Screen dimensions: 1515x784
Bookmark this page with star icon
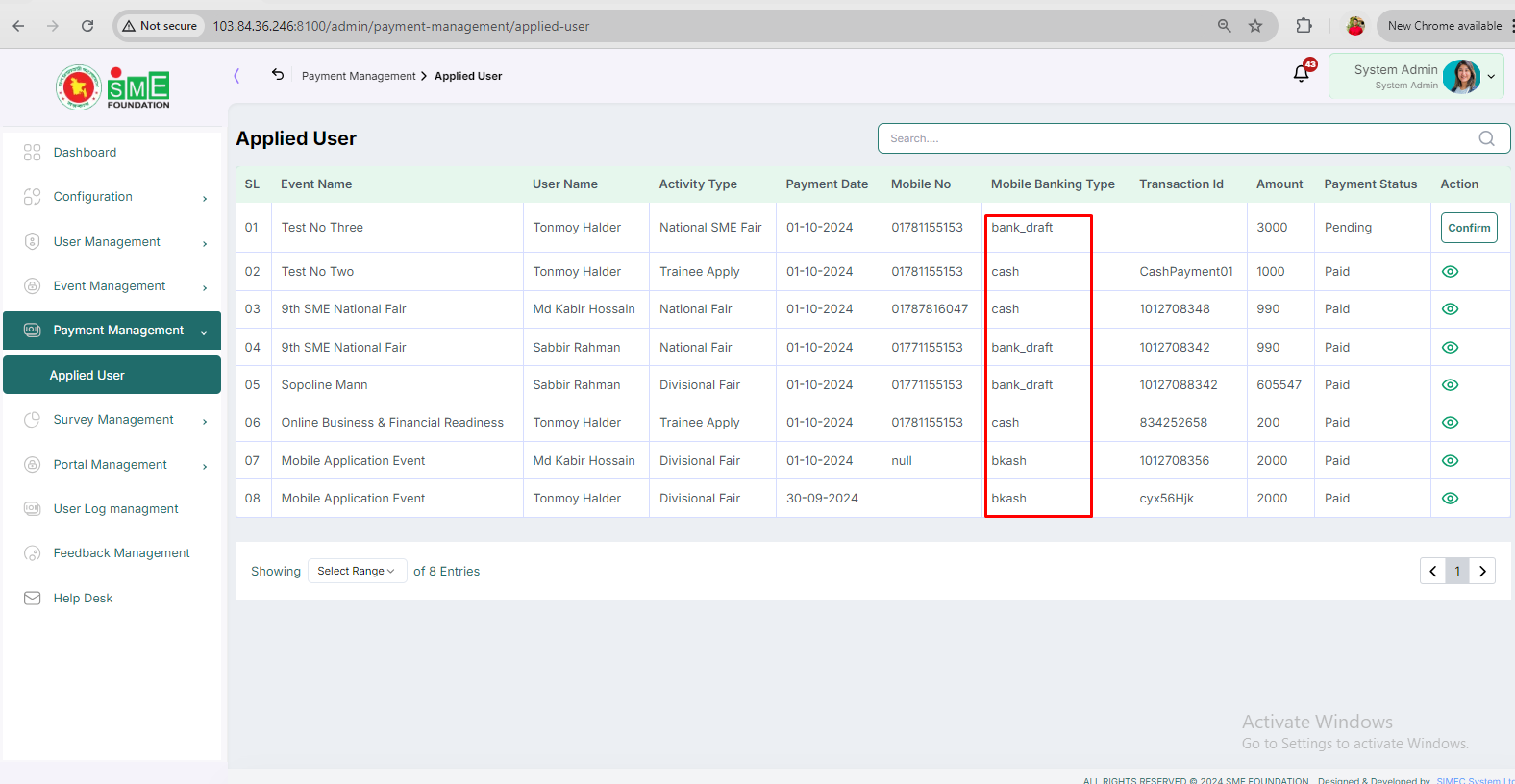click(x=1255, y=26)
